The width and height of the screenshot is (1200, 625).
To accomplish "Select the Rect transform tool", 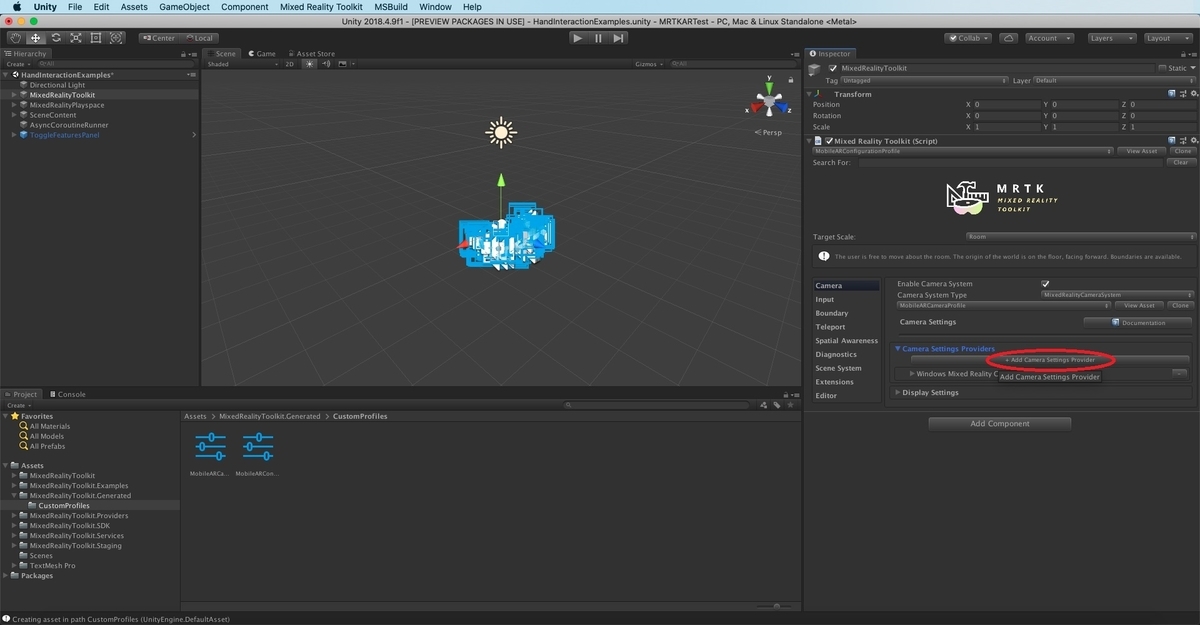I will (96, 38).
